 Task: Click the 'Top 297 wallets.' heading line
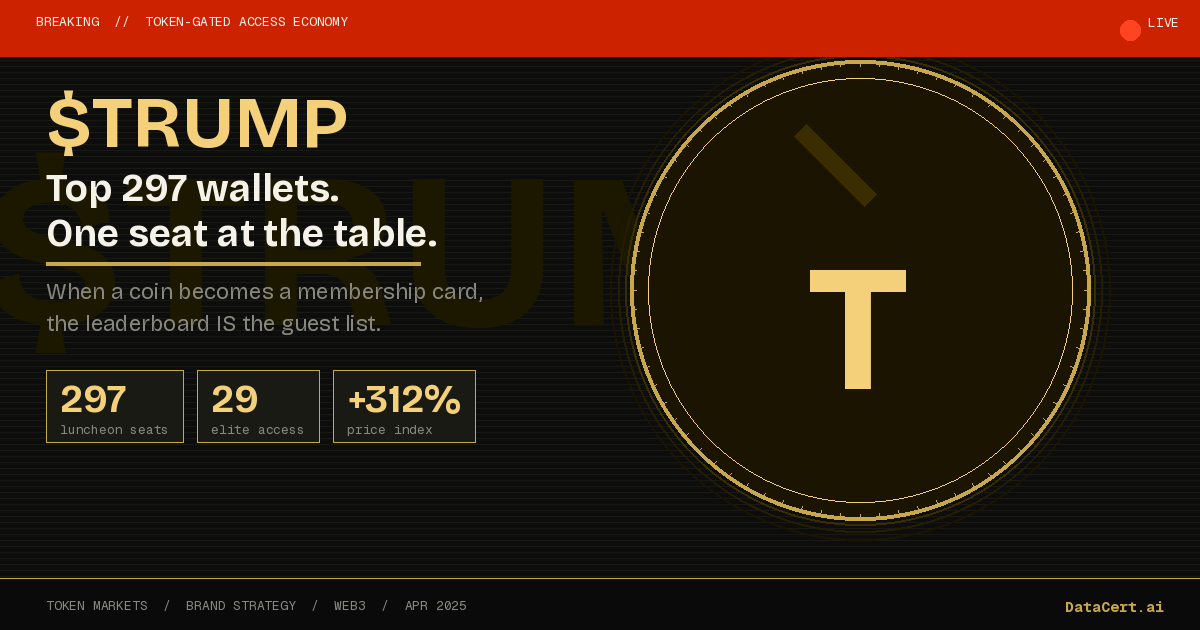193,189
